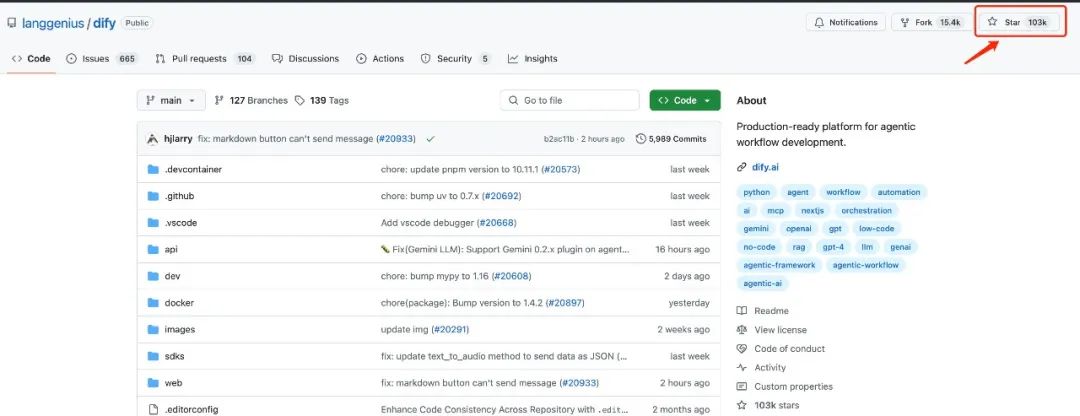This screenshot has width=1080, height=416.
Task: Open the web folder
Action: pos(174,383)
